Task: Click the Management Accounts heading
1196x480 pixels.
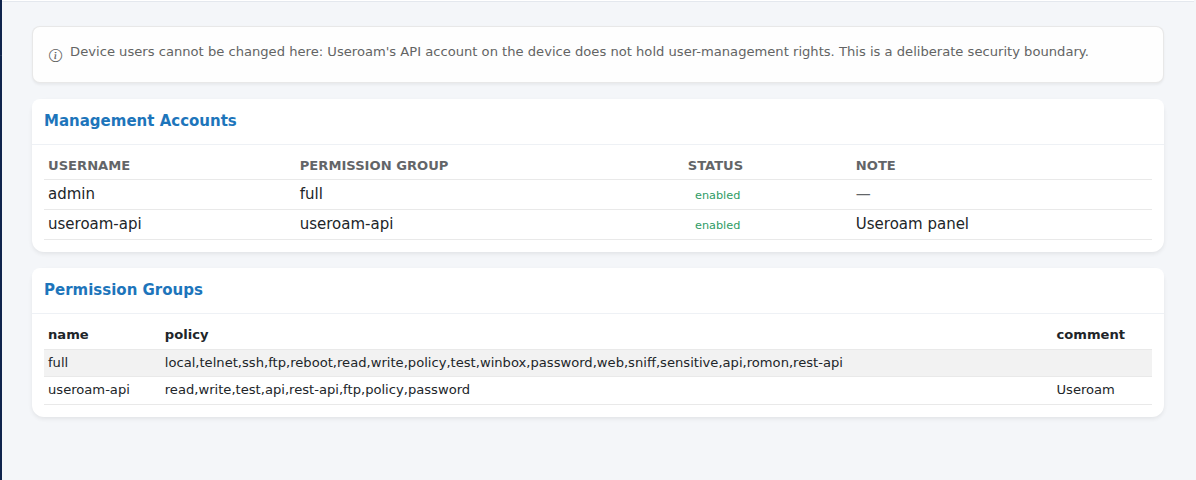Action: pos(140,121)
